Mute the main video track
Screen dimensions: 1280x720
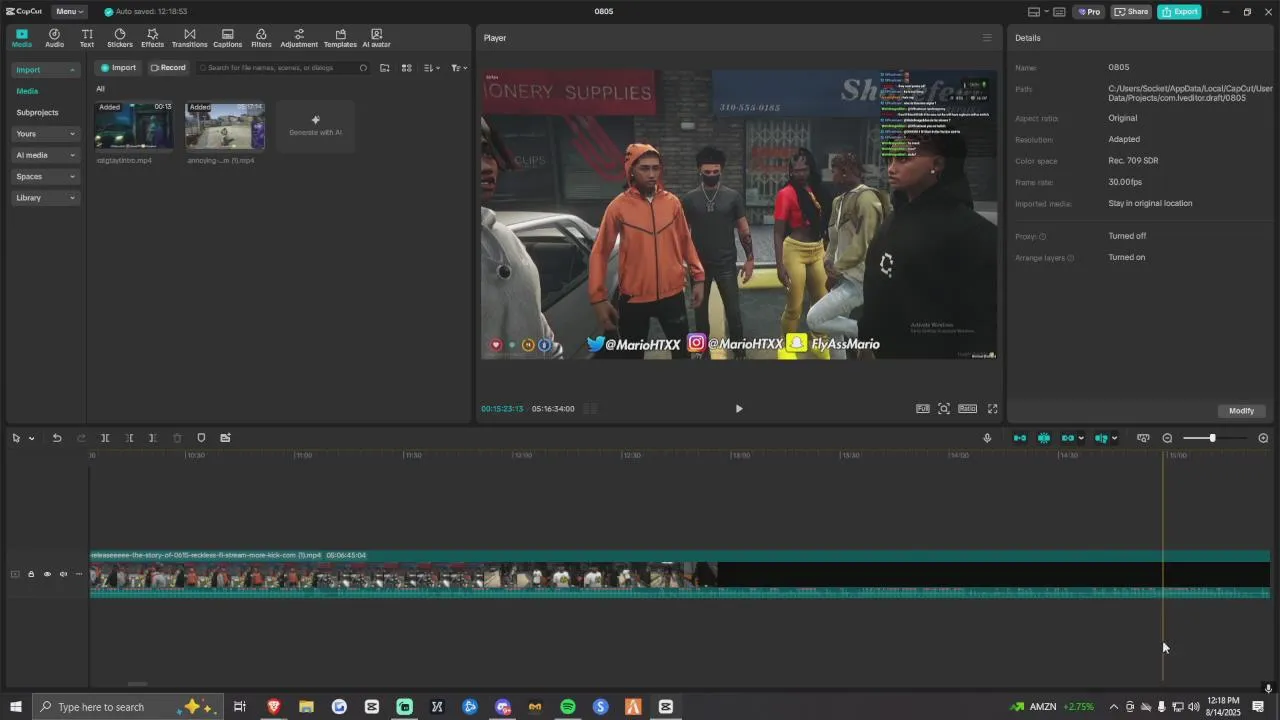tap(63, 574)
